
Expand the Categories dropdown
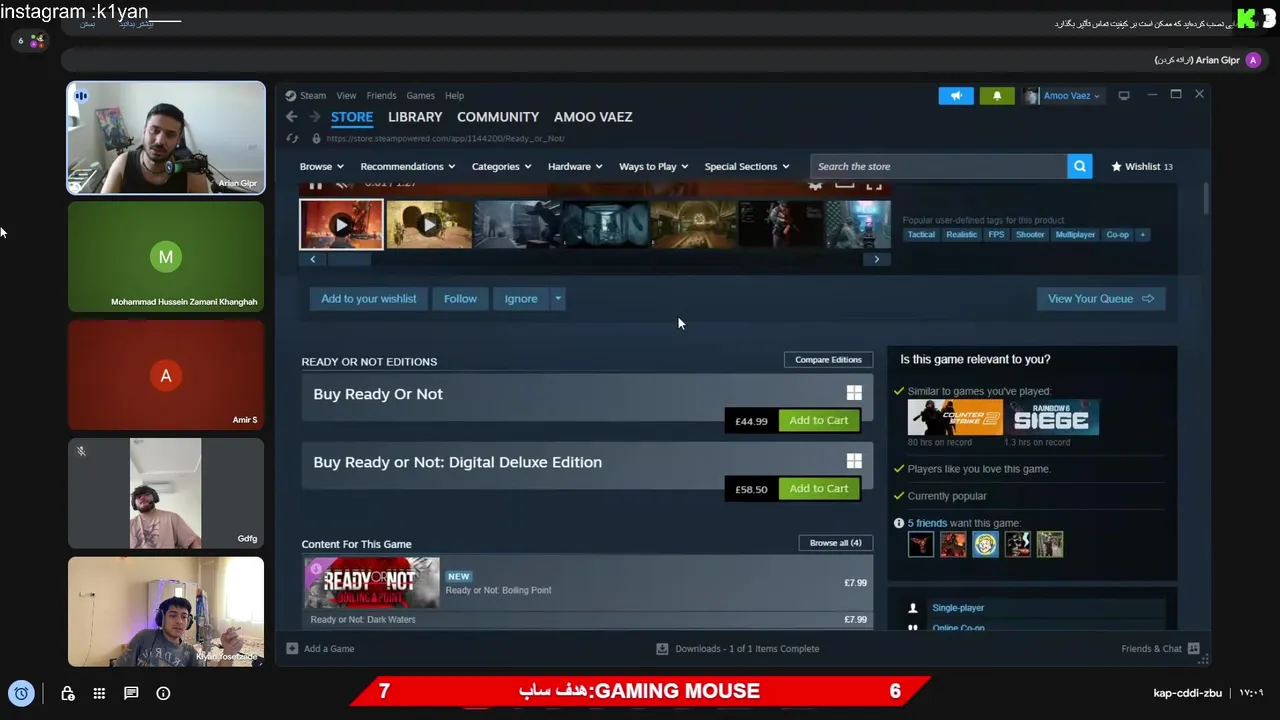click(x=502, y=166)
